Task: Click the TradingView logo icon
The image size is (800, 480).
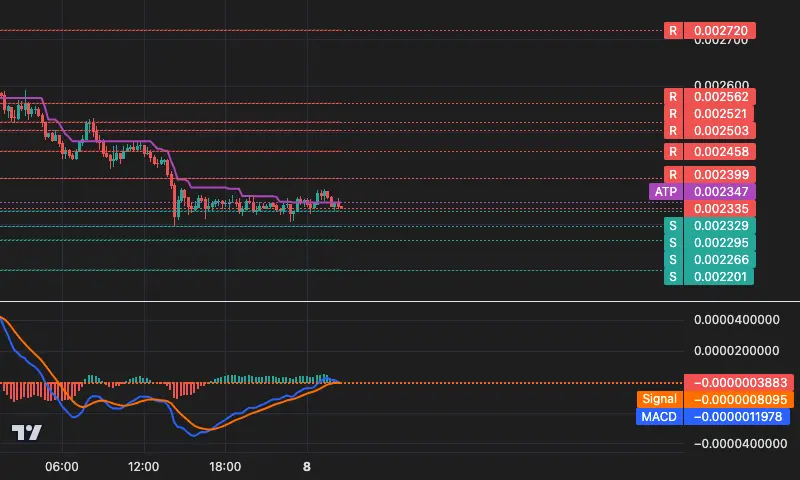Action: coord(27,433)
